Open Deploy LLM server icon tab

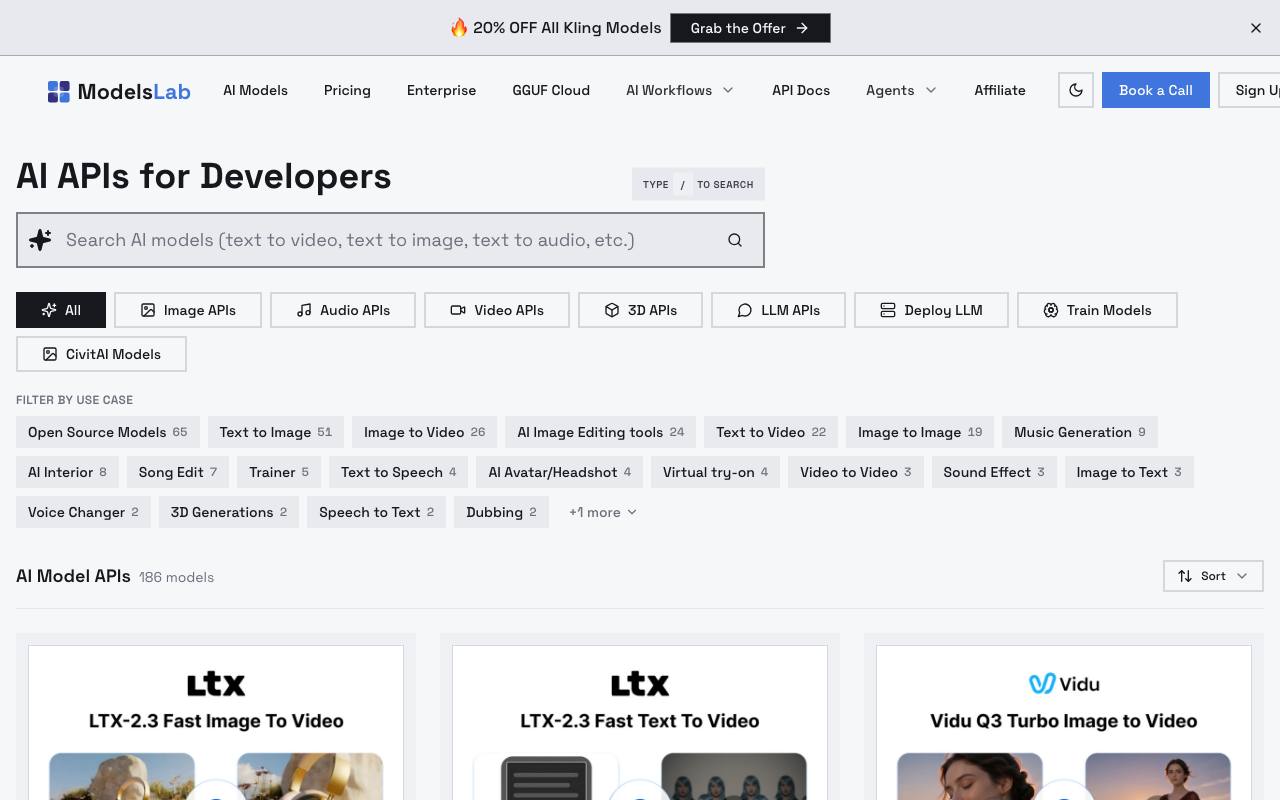(x=888, y=310)
